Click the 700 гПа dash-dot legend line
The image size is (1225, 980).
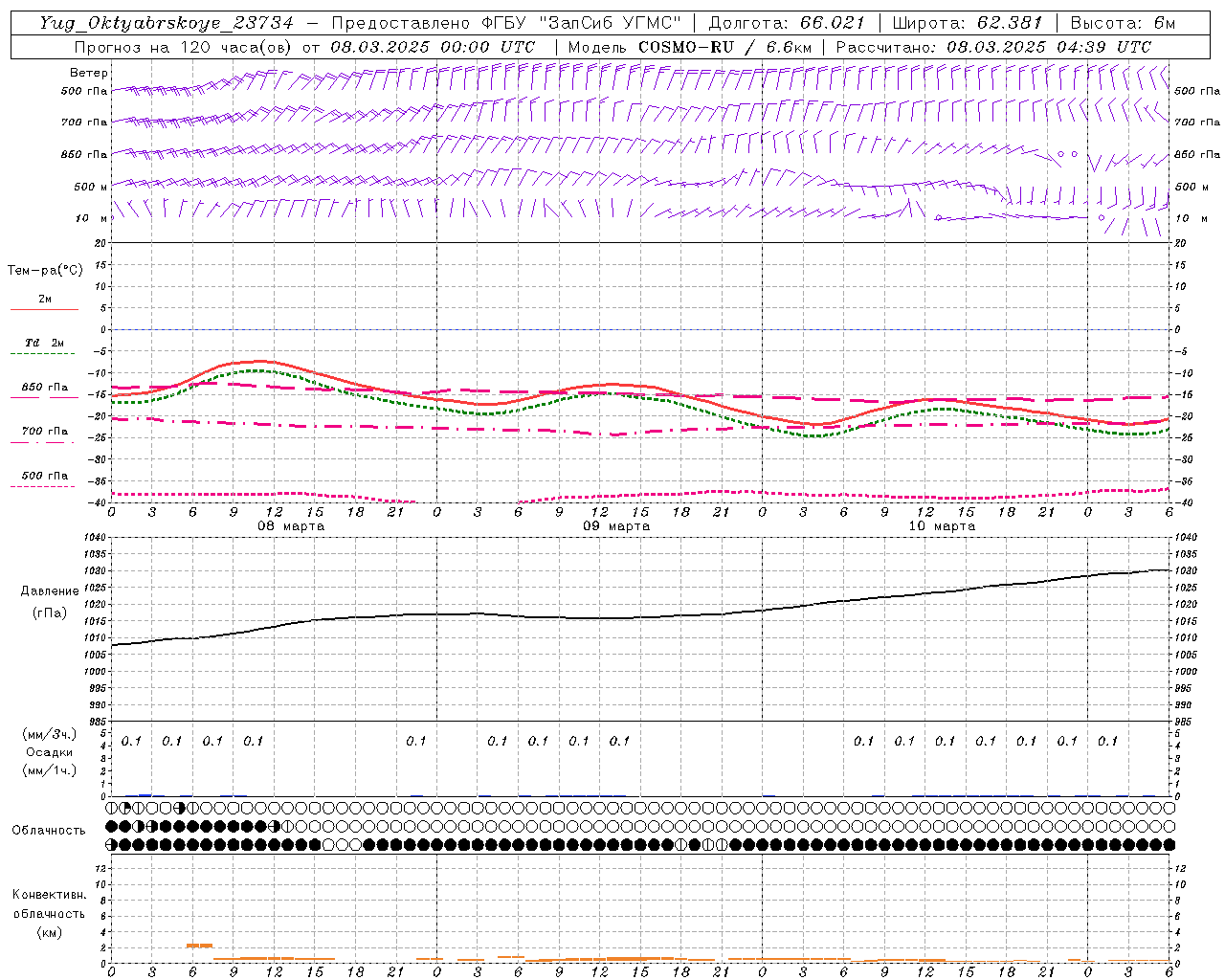[42, 443]
